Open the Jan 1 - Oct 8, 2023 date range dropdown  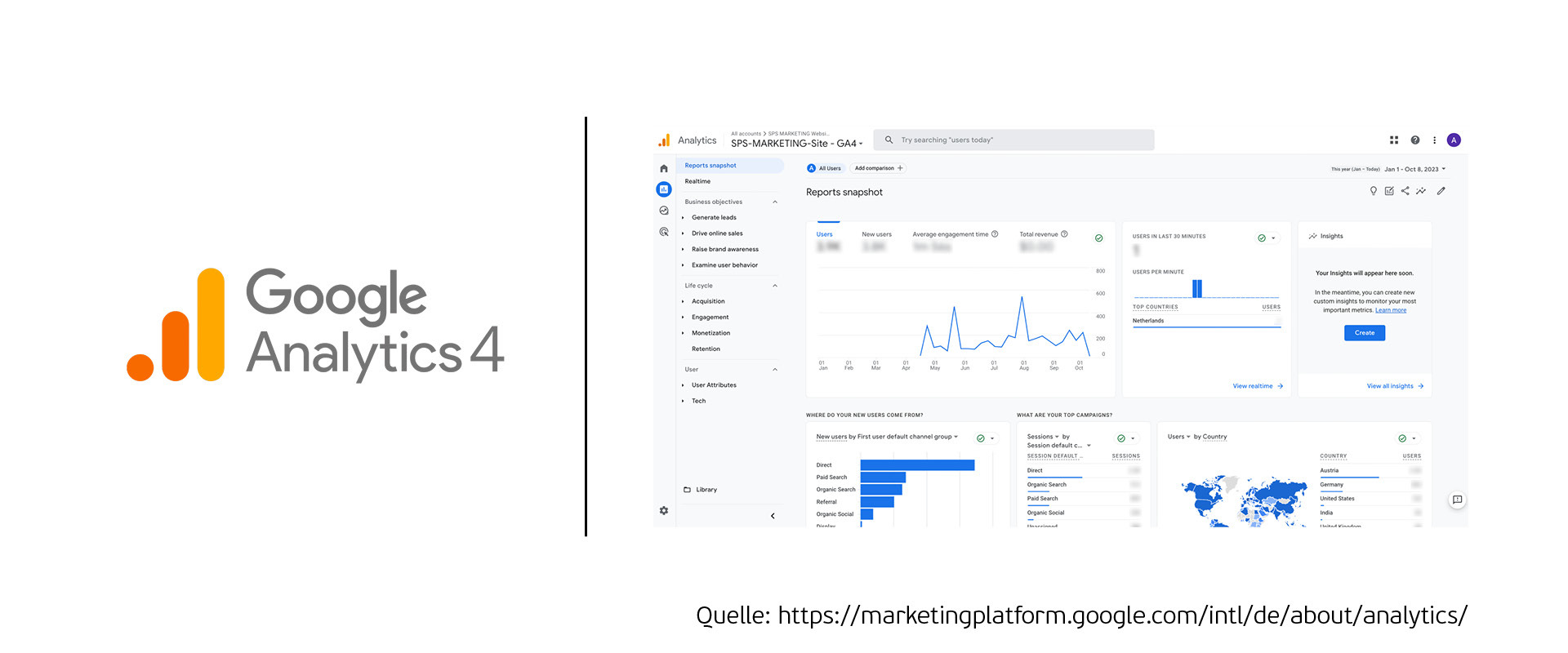click(x=1414, y=169)
